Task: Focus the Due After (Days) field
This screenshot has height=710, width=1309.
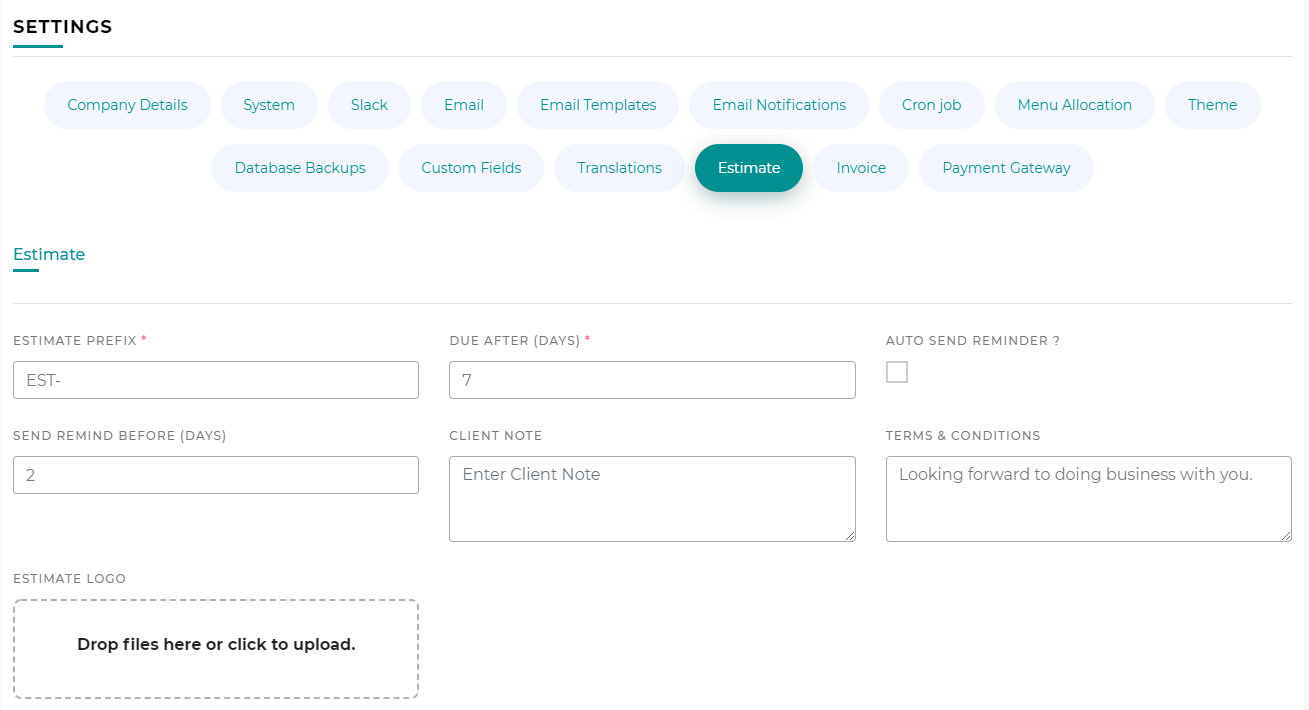Action: 652,380
